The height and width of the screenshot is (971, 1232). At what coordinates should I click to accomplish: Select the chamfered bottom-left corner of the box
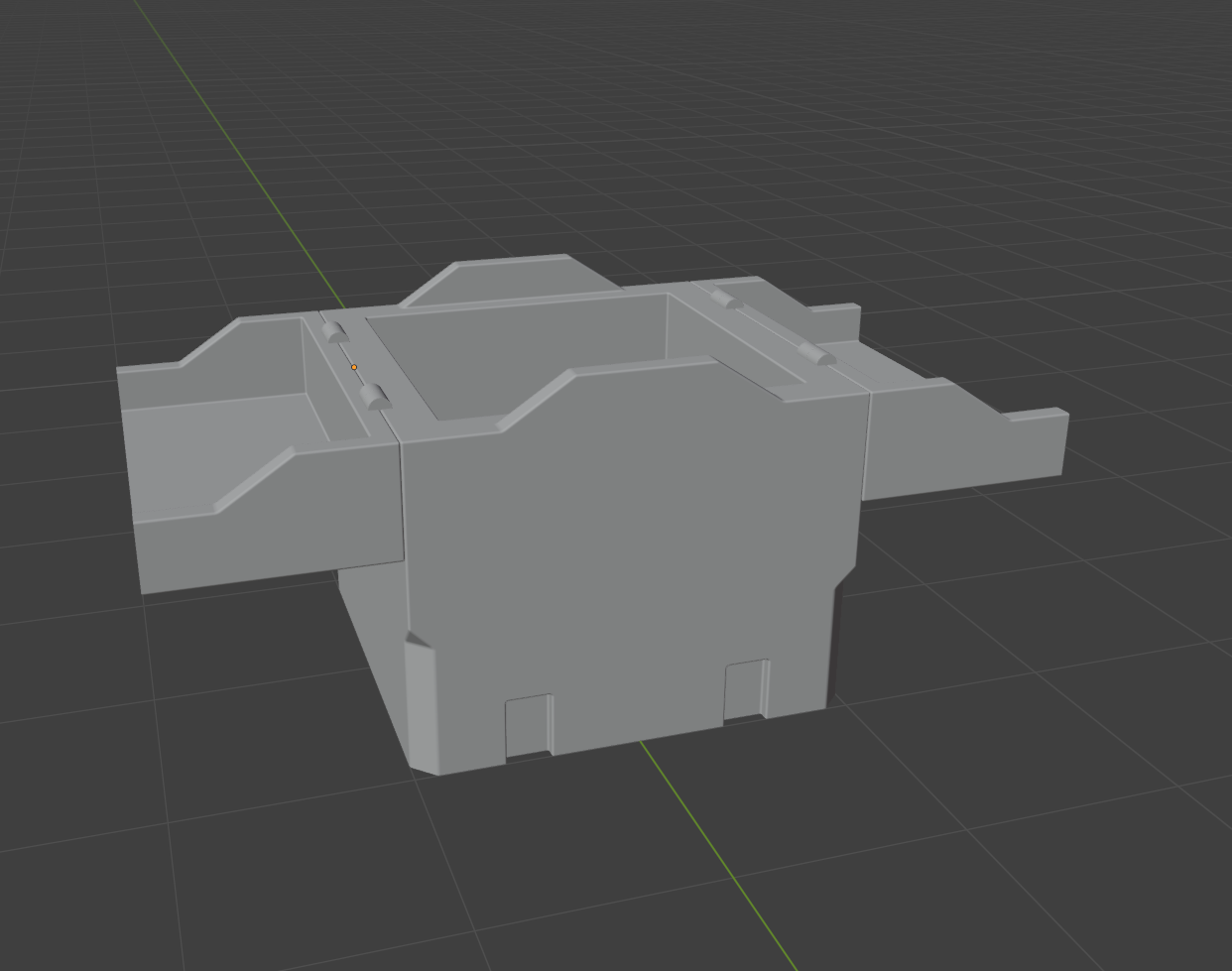[422, 699]
